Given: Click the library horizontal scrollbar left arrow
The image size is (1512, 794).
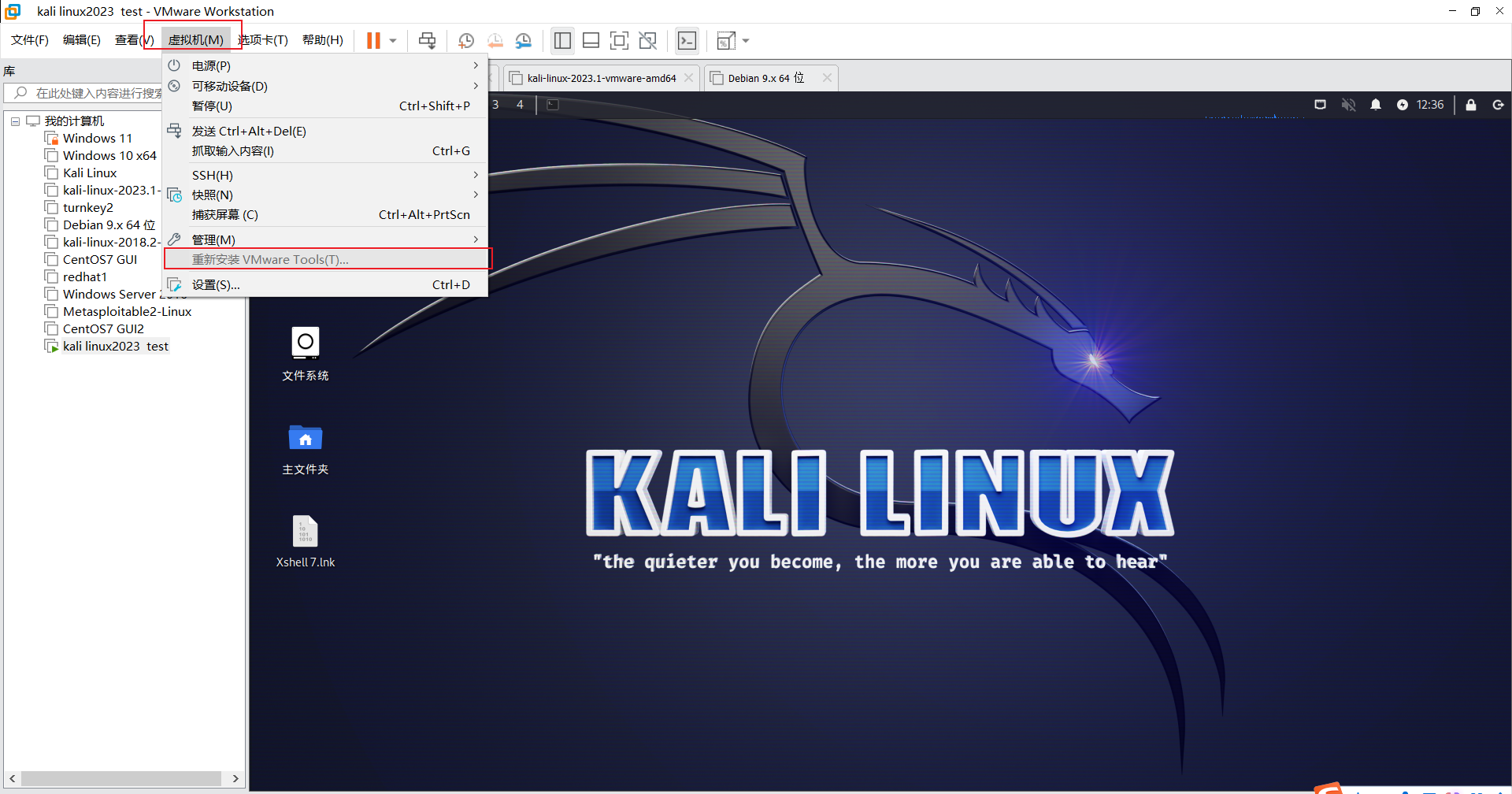Looking at the screenshot, I should coord(12,778).
